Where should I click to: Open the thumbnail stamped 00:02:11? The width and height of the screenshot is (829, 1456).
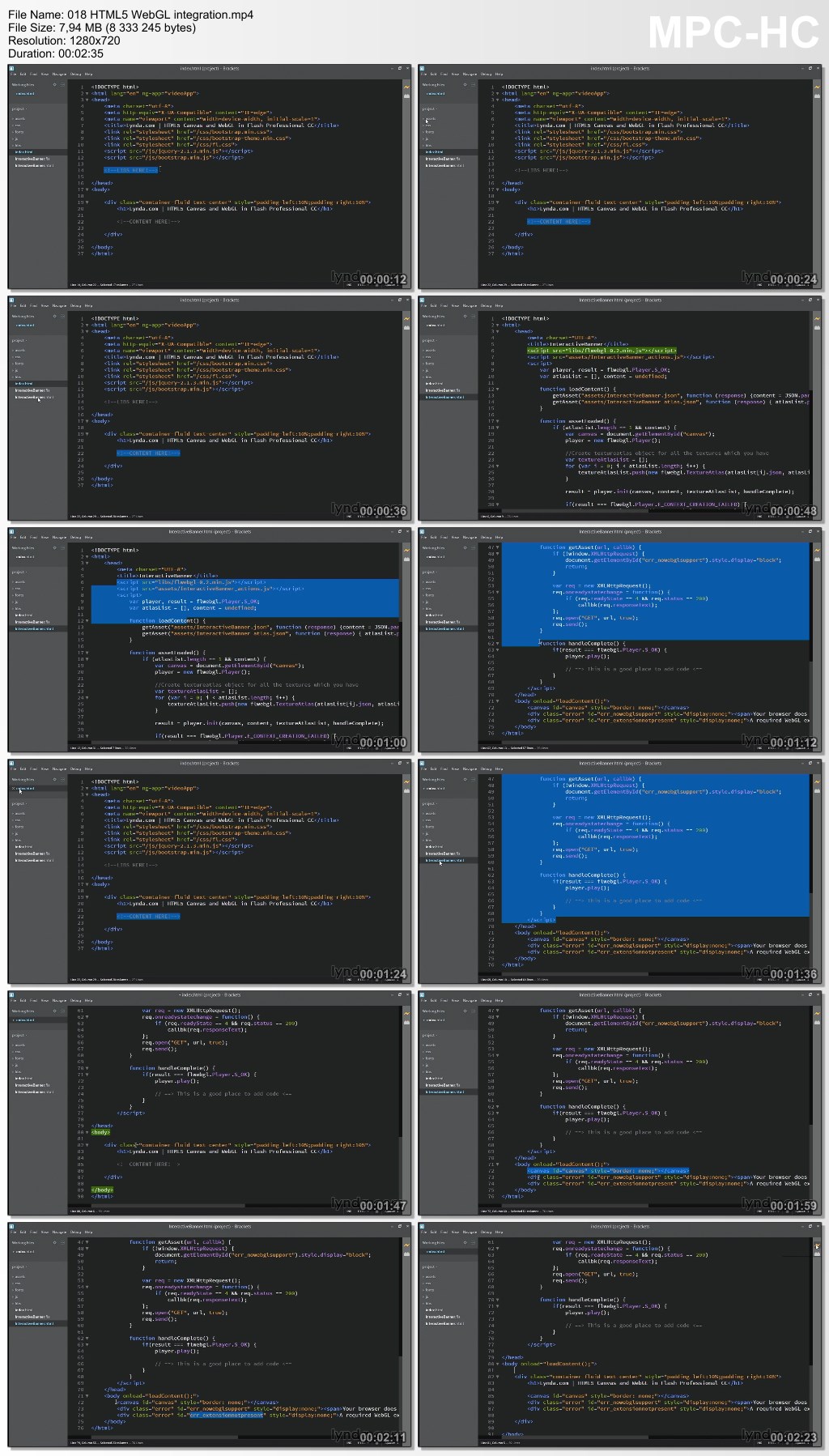[x=210, y=1334]
